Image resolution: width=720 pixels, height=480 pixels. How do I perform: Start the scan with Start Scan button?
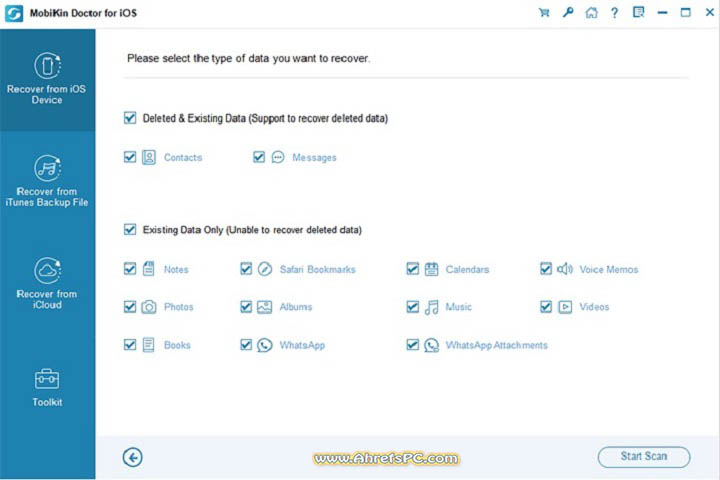click(644, 457)
